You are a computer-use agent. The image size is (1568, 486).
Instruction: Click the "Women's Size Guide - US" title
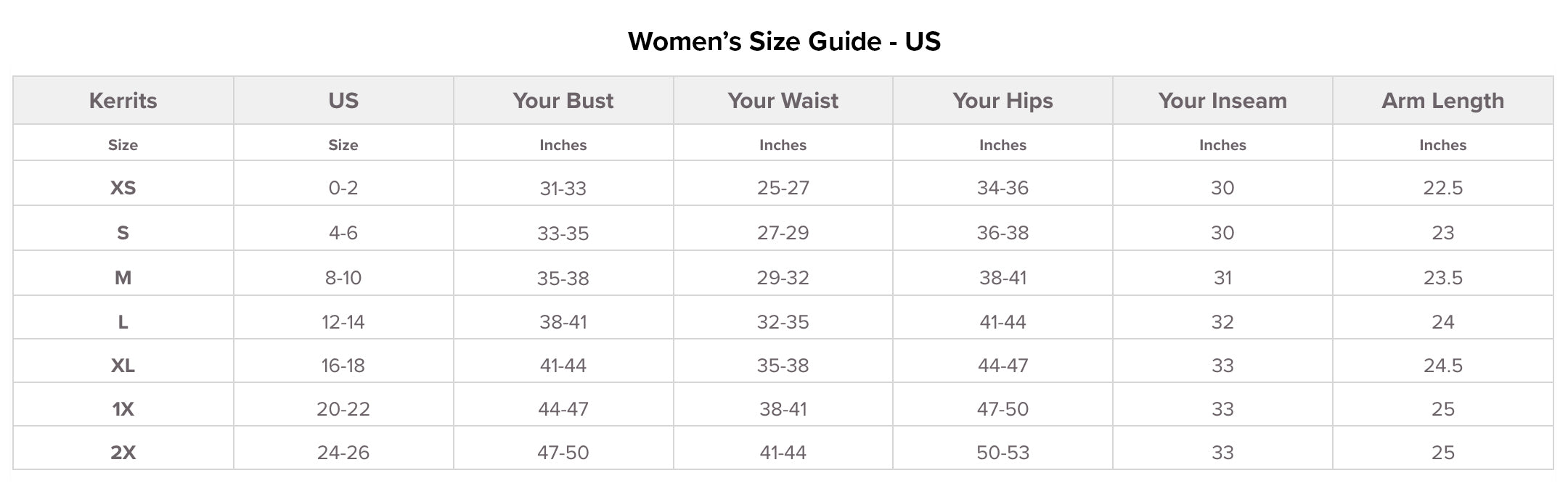784,41
